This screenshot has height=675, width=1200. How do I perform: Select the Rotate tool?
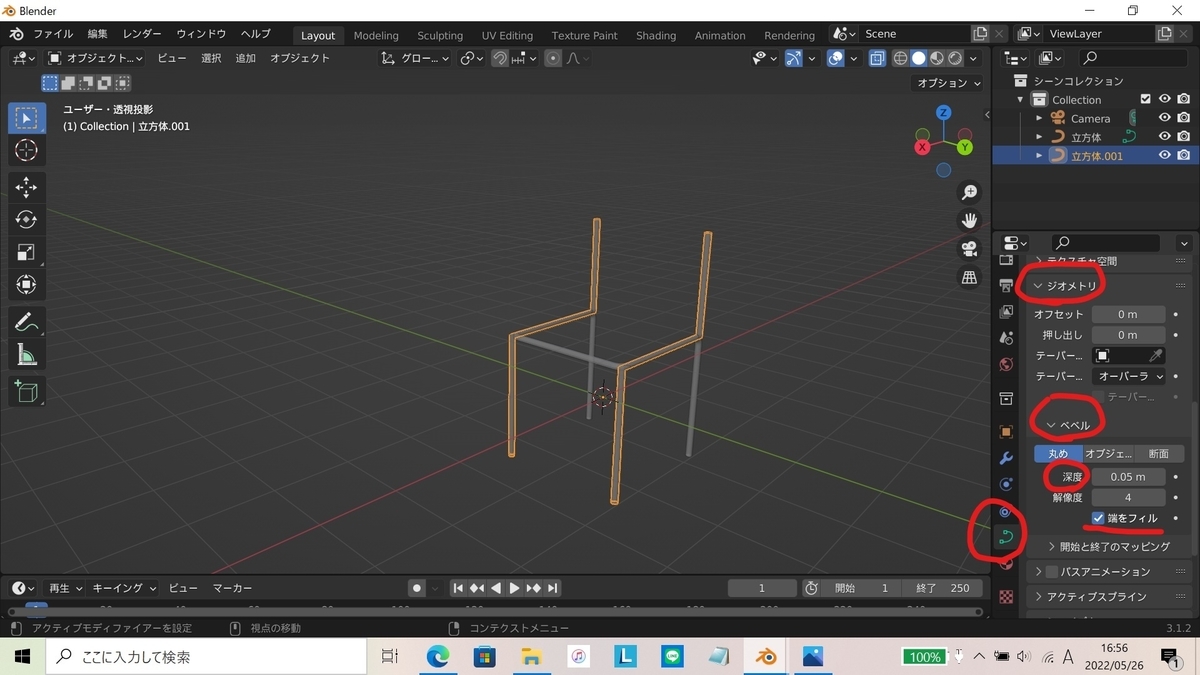[27, 219]
